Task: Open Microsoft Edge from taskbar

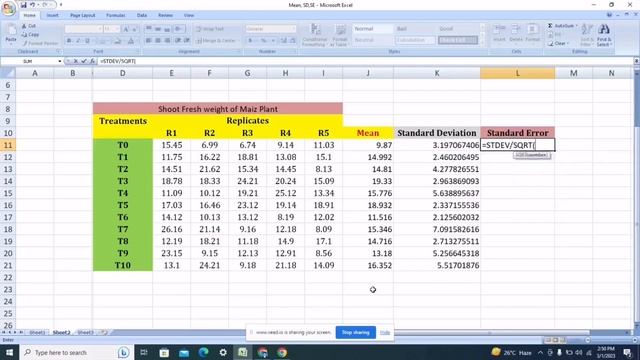Action: [x=203, y=352]
